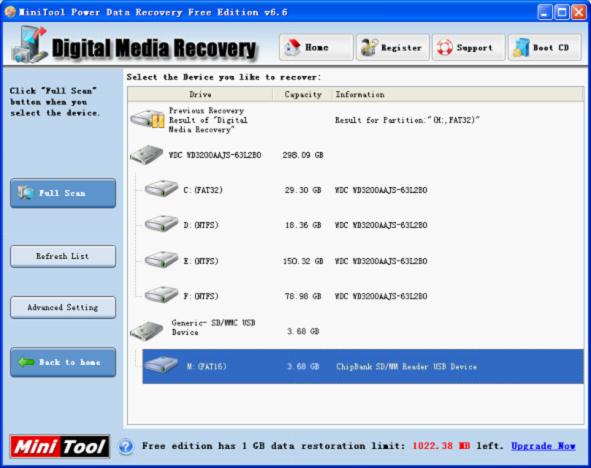Start the Full Scan

tap(63, 193)
